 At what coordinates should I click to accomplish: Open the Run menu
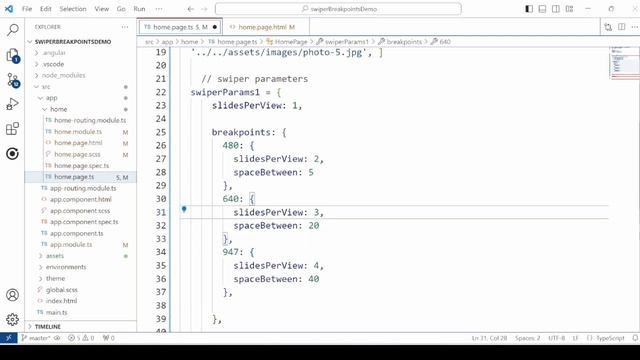[x=139, y=9]
